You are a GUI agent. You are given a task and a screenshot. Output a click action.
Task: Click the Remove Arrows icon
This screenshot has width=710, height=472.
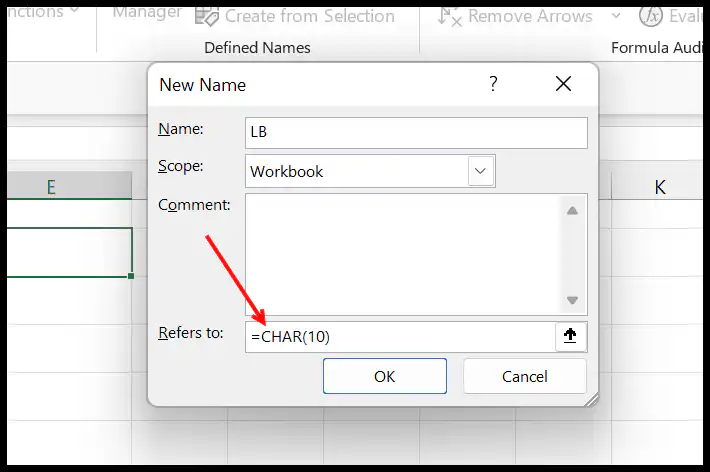(450, 17)
